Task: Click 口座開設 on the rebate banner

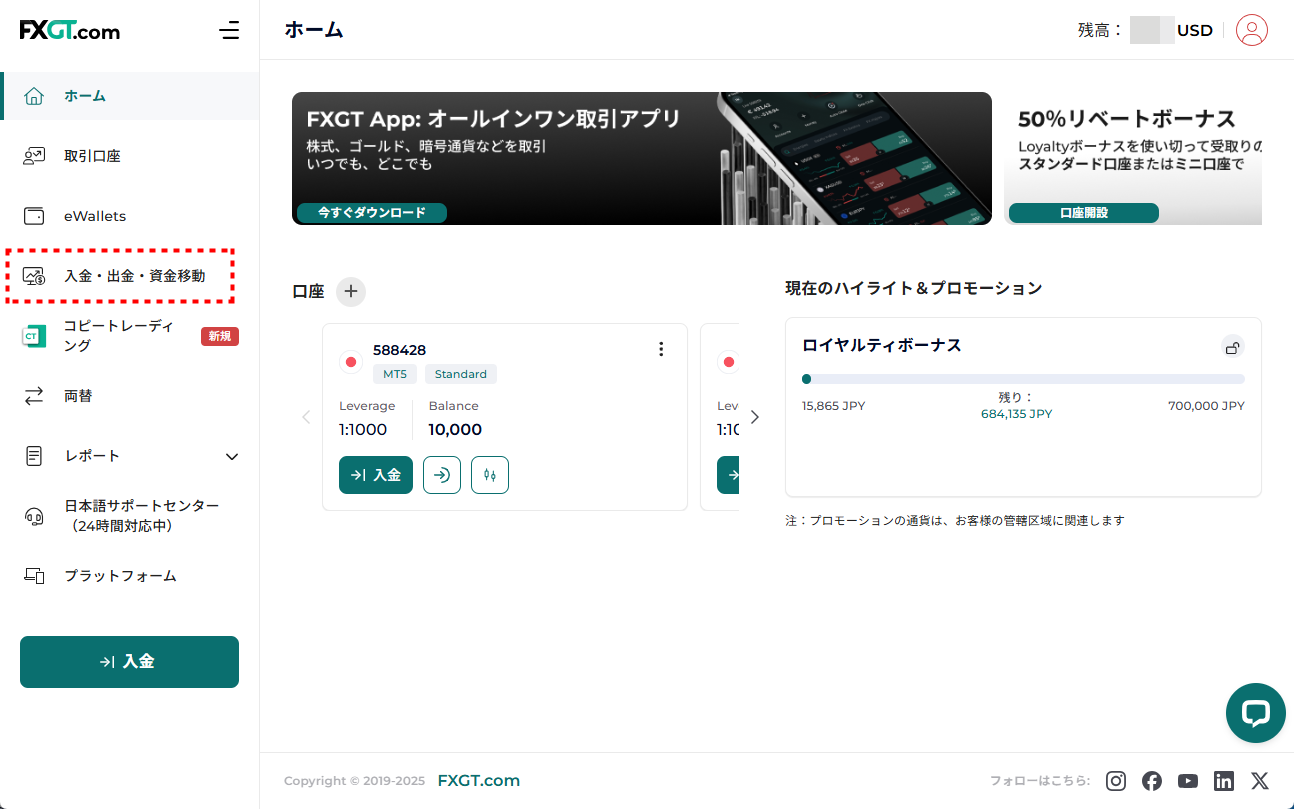Action: coord(1084,213)
